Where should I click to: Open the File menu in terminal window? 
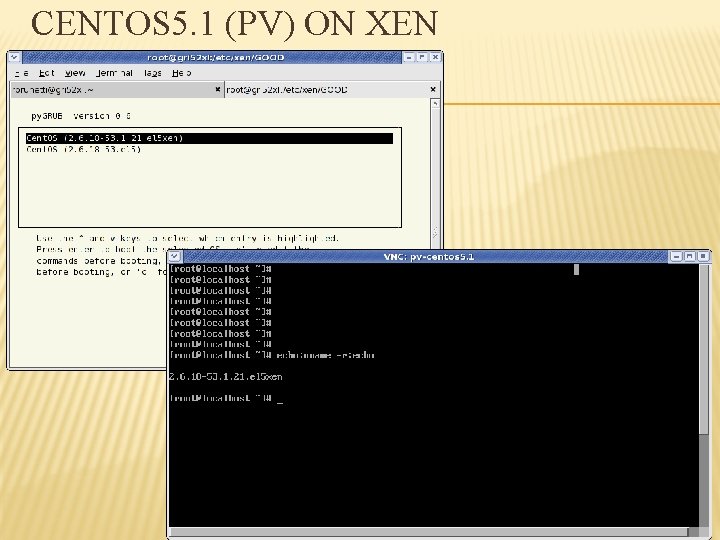pyautogui.click(x=21, y=73)
